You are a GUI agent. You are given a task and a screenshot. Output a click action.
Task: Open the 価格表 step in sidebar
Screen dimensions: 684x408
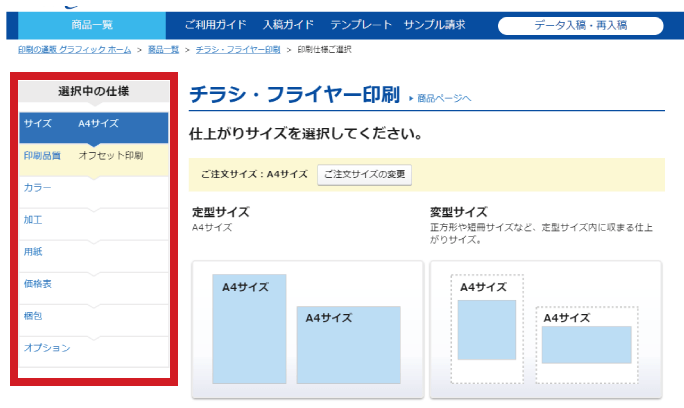tap(37, 284)
